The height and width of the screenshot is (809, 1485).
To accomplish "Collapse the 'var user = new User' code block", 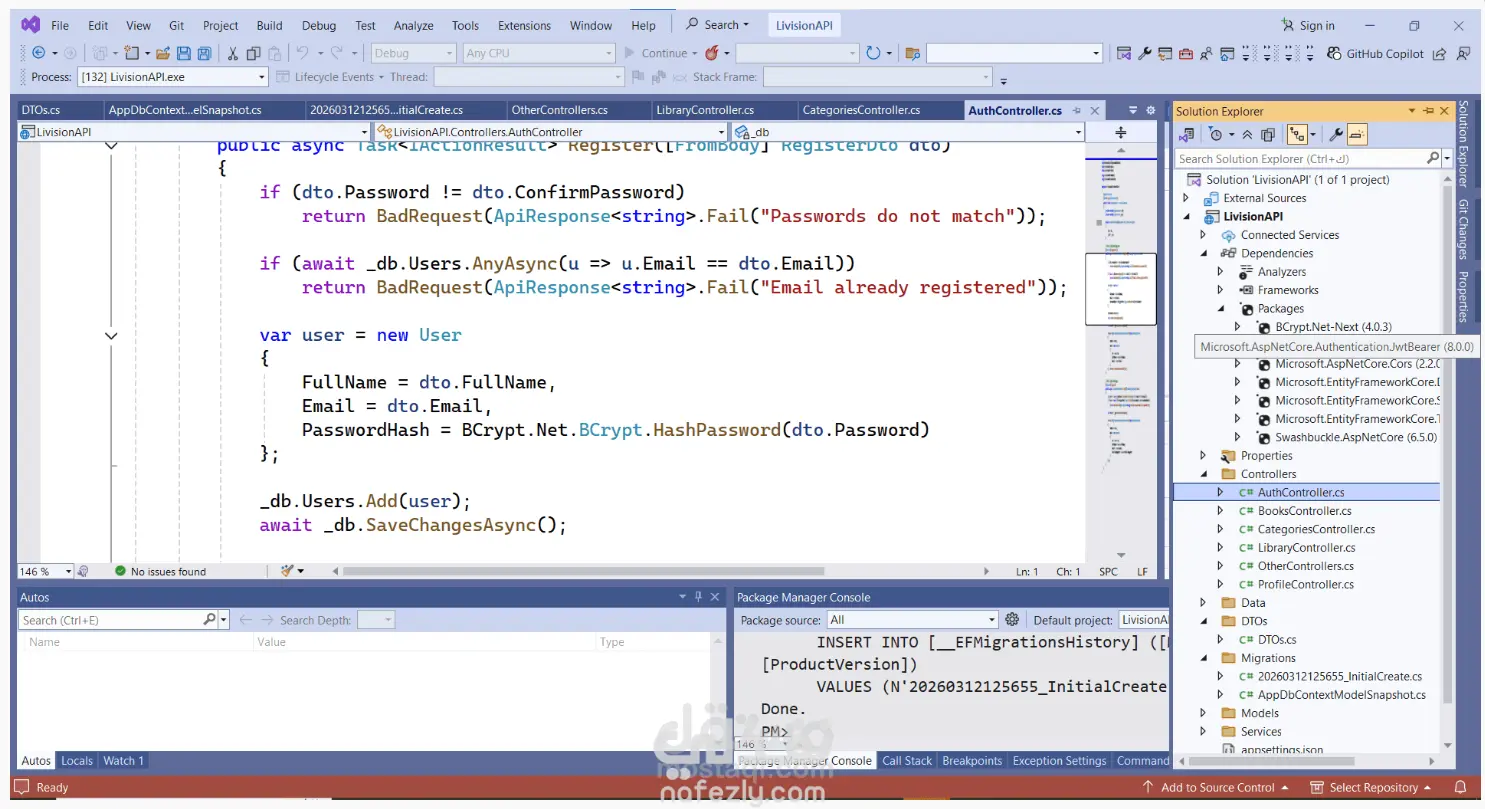I will [x=111, y=336].
